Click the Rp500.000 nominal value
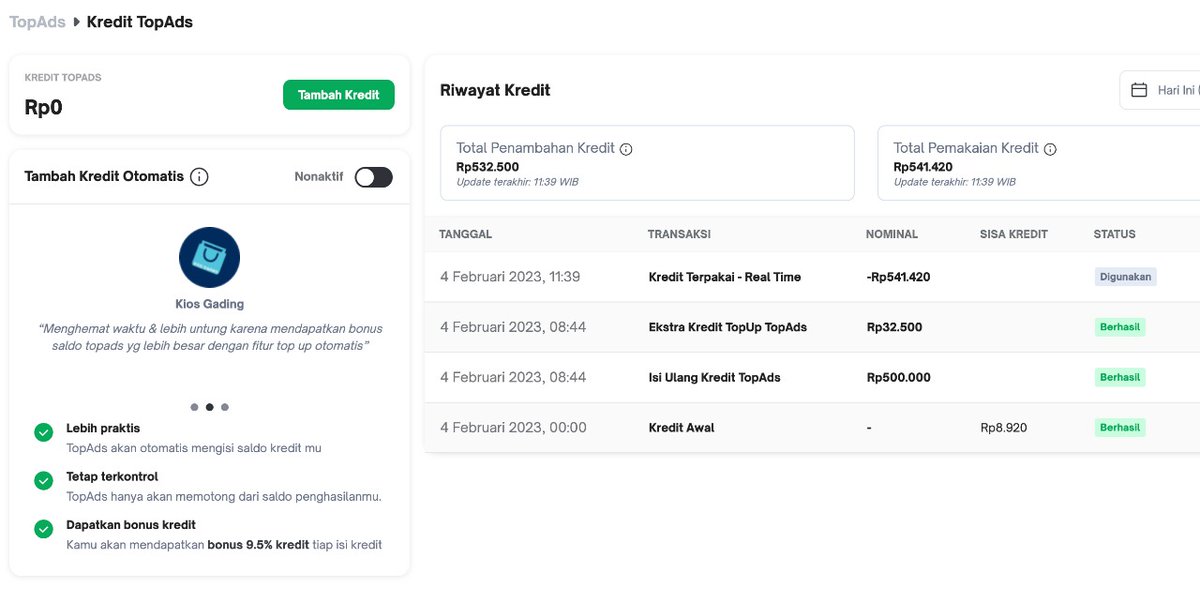Screen dimensions: 1200x603 (x=899, y=377)
